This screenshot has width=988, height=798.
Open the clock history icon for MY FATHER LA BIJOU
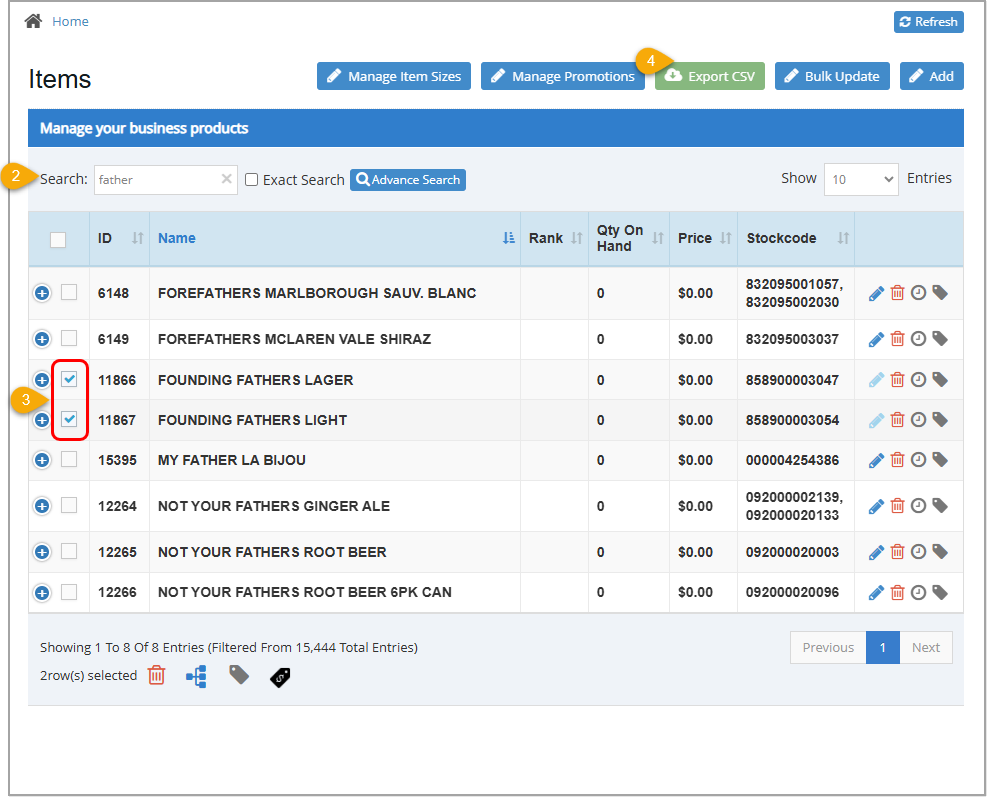click(x=919, y=460)
